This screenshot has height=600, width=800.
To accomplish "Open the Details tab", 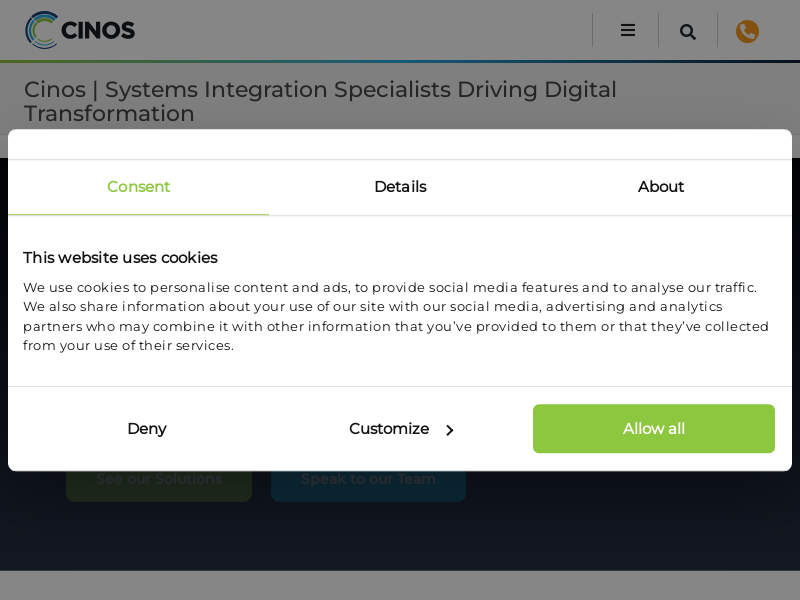I will click(400, 187).
